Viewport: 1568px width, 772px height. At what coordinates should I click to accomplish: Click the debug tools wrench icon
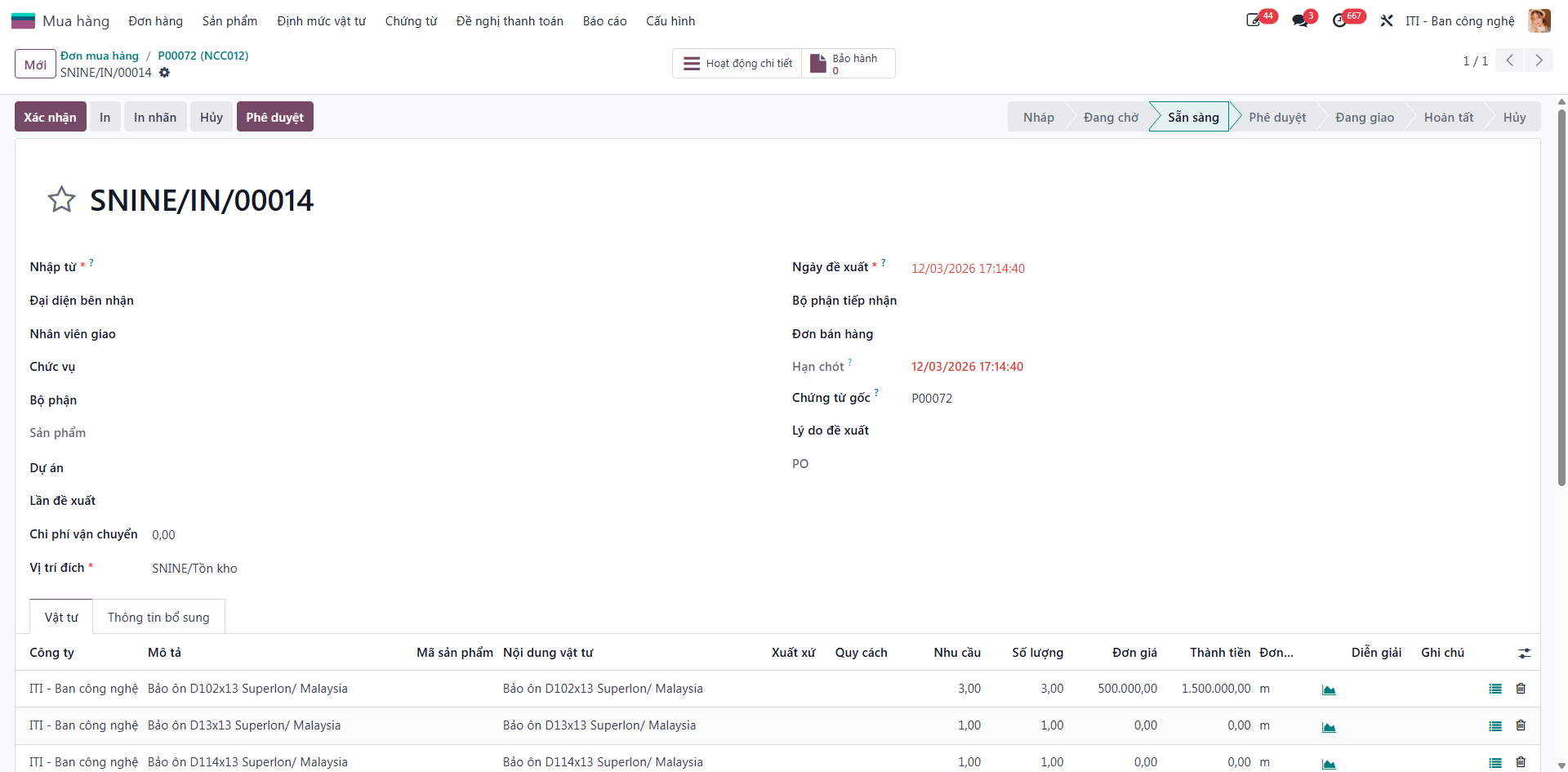click(1387, 20)
